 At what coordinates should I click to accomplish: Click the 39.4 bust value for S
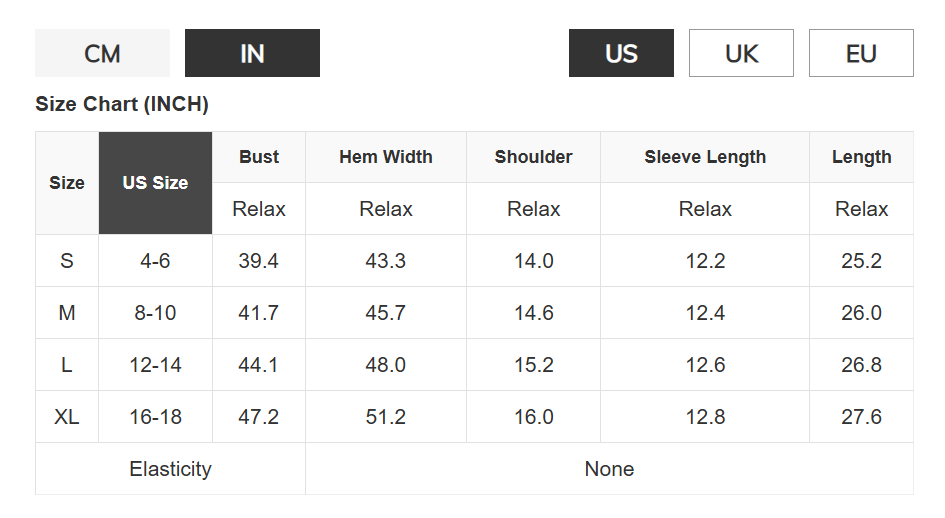(x=259, y=261)
